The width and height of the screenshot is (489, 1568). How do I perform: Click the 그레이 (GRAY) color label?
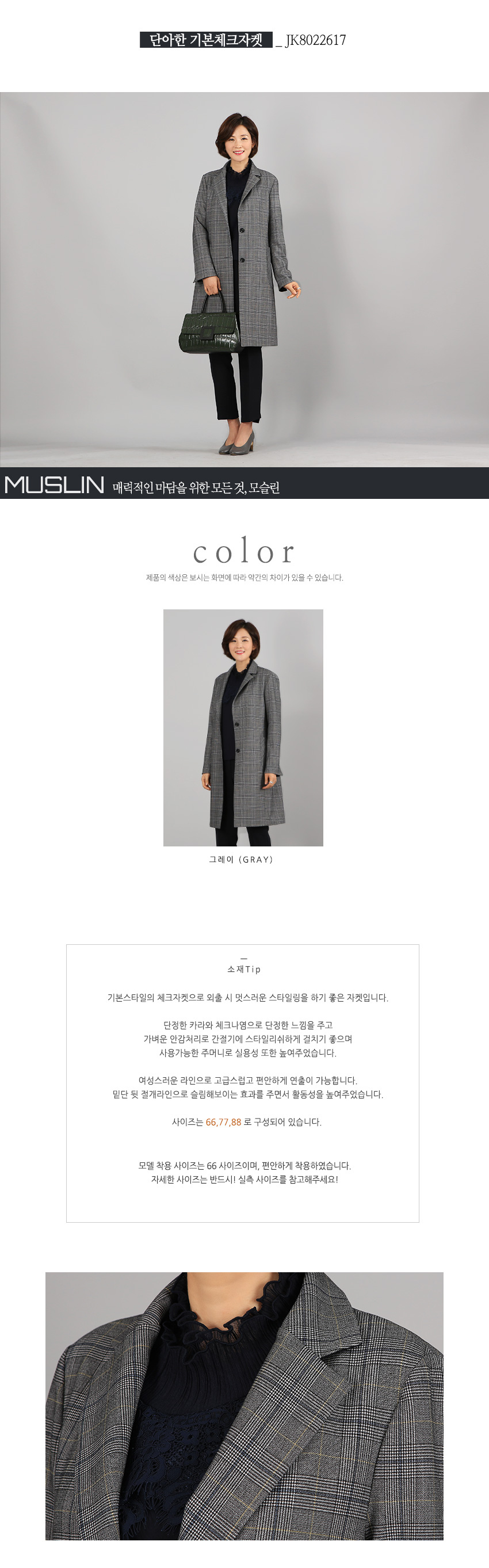pos(242,860)
